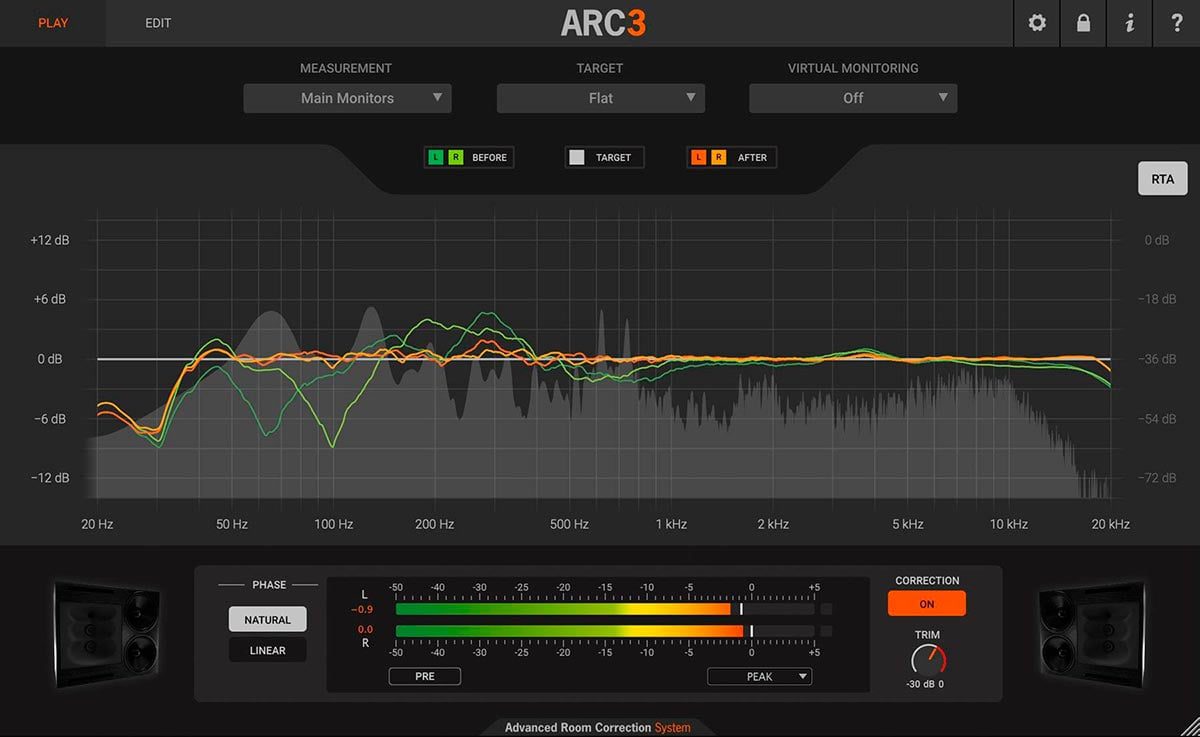Click the Advanced Room Correction System text
Image resolution: width=1200 pixels, height=737 pixels.
(x=598, y=727)
